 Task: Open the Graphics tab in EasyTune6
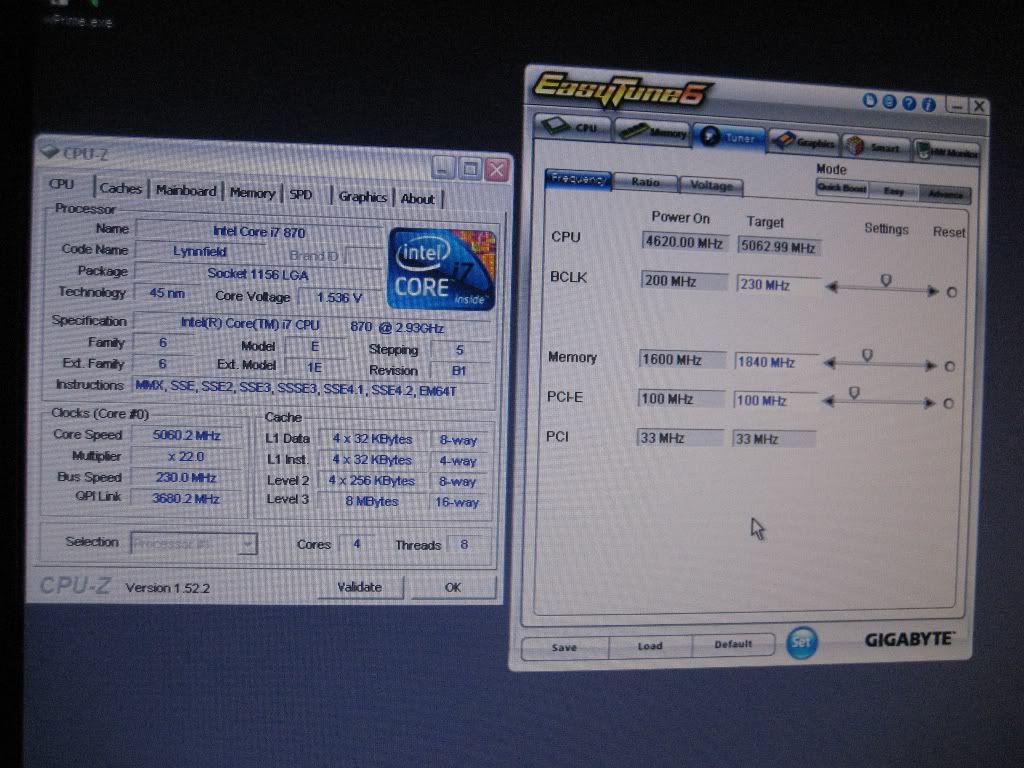(x=803, y=142)
